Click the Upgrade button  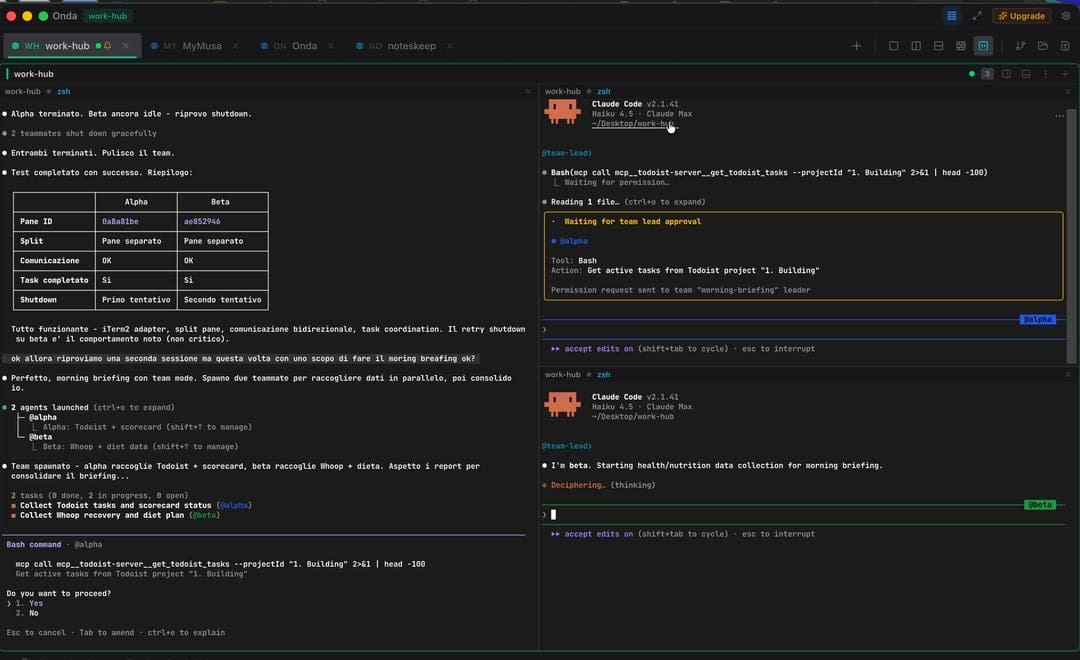click(x=1021, y=16)
